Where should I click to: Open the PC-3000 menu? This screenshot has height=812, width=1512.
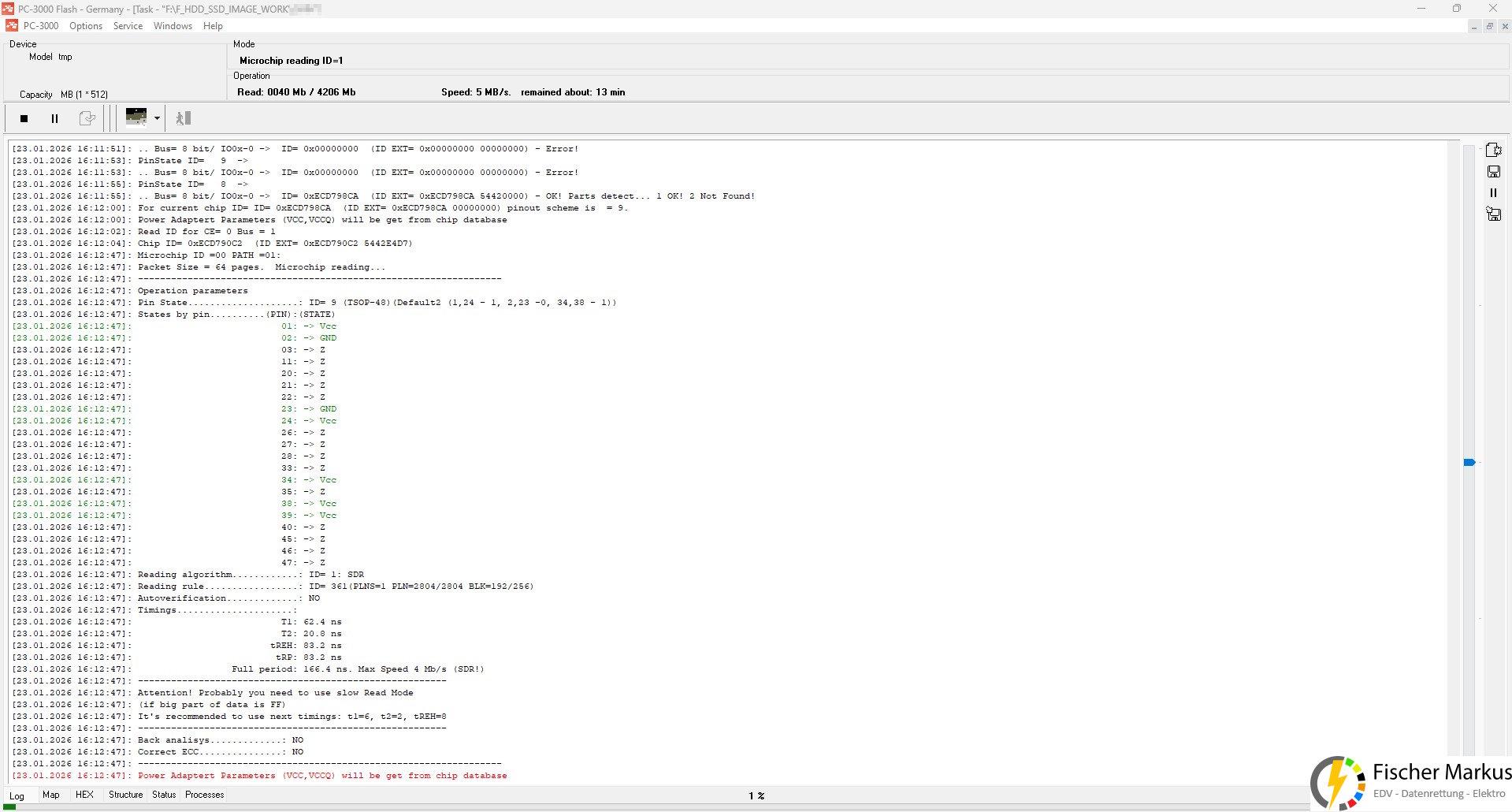[x=41, y=26]
